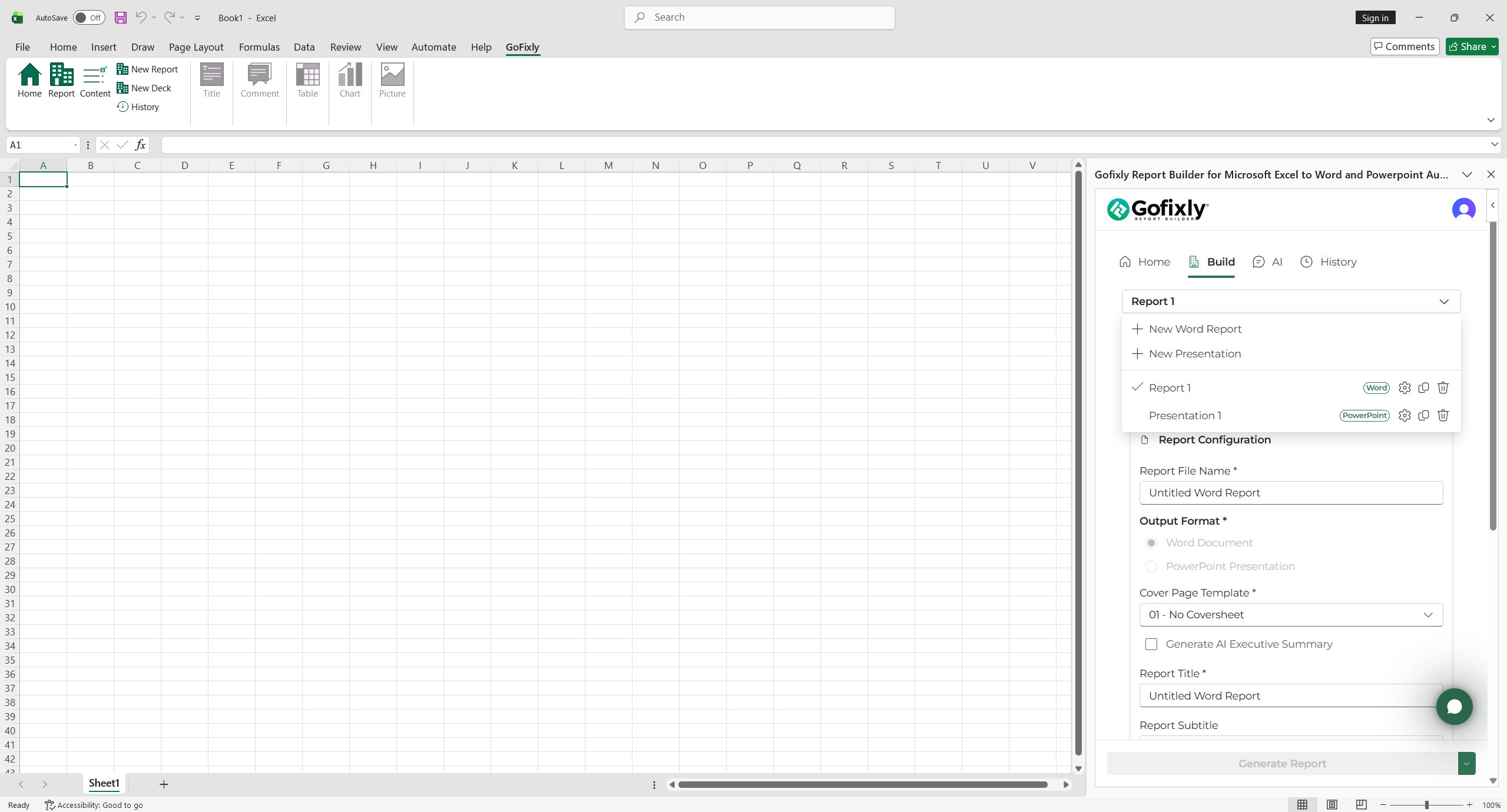
Task: Open the user profile avatar
Action: tap(1463, 209)
